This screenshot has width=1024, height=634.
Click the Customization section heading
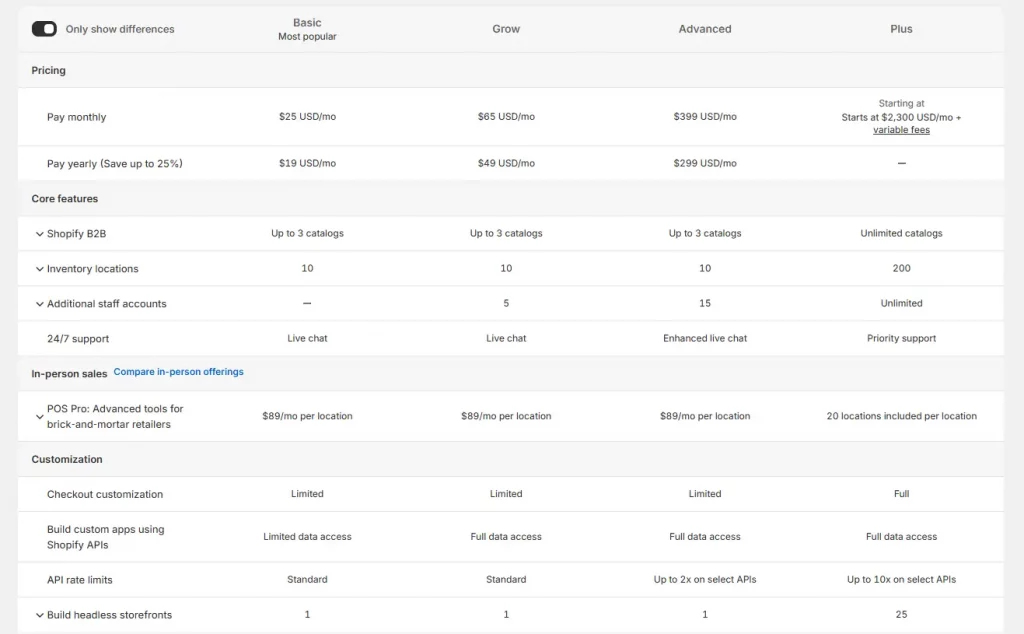67,459
